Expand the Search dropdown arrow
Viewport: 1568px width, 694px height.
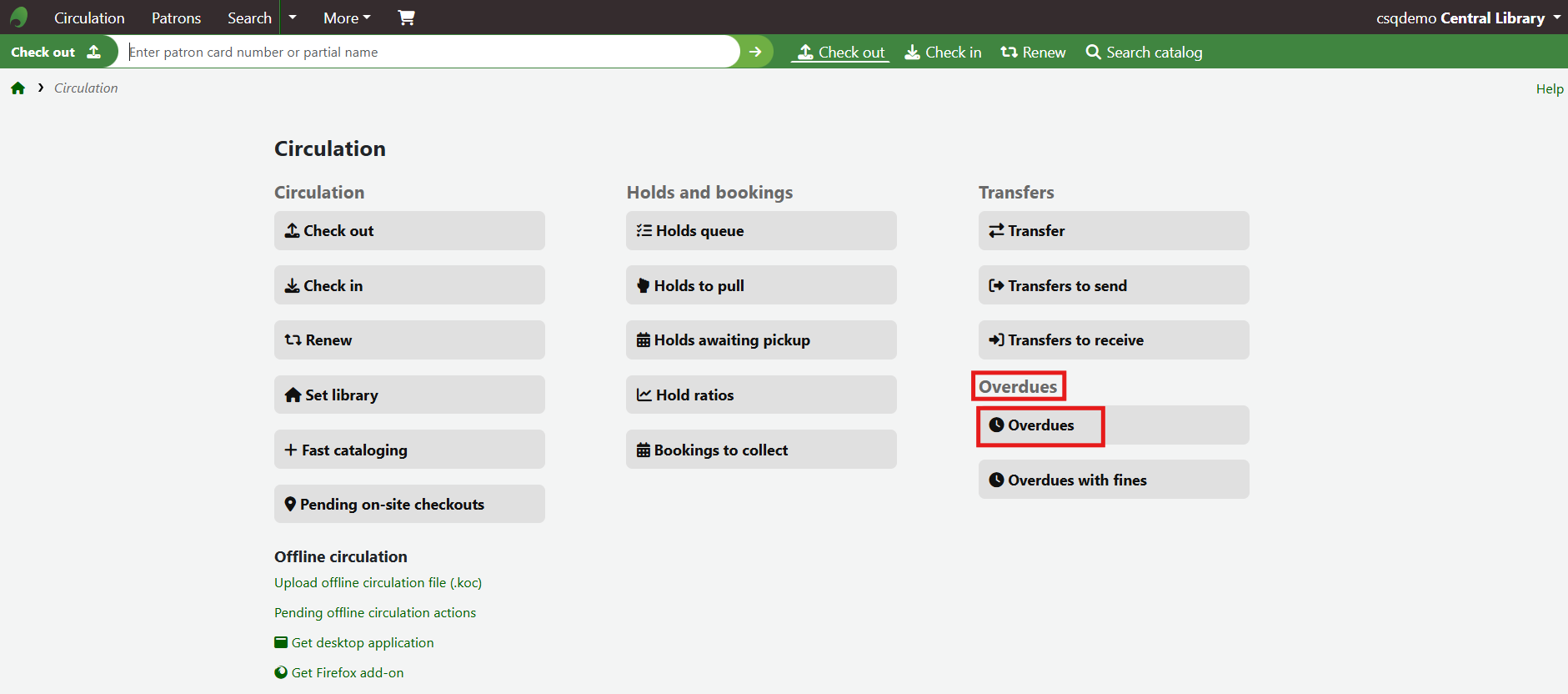[x=293, y=18]
